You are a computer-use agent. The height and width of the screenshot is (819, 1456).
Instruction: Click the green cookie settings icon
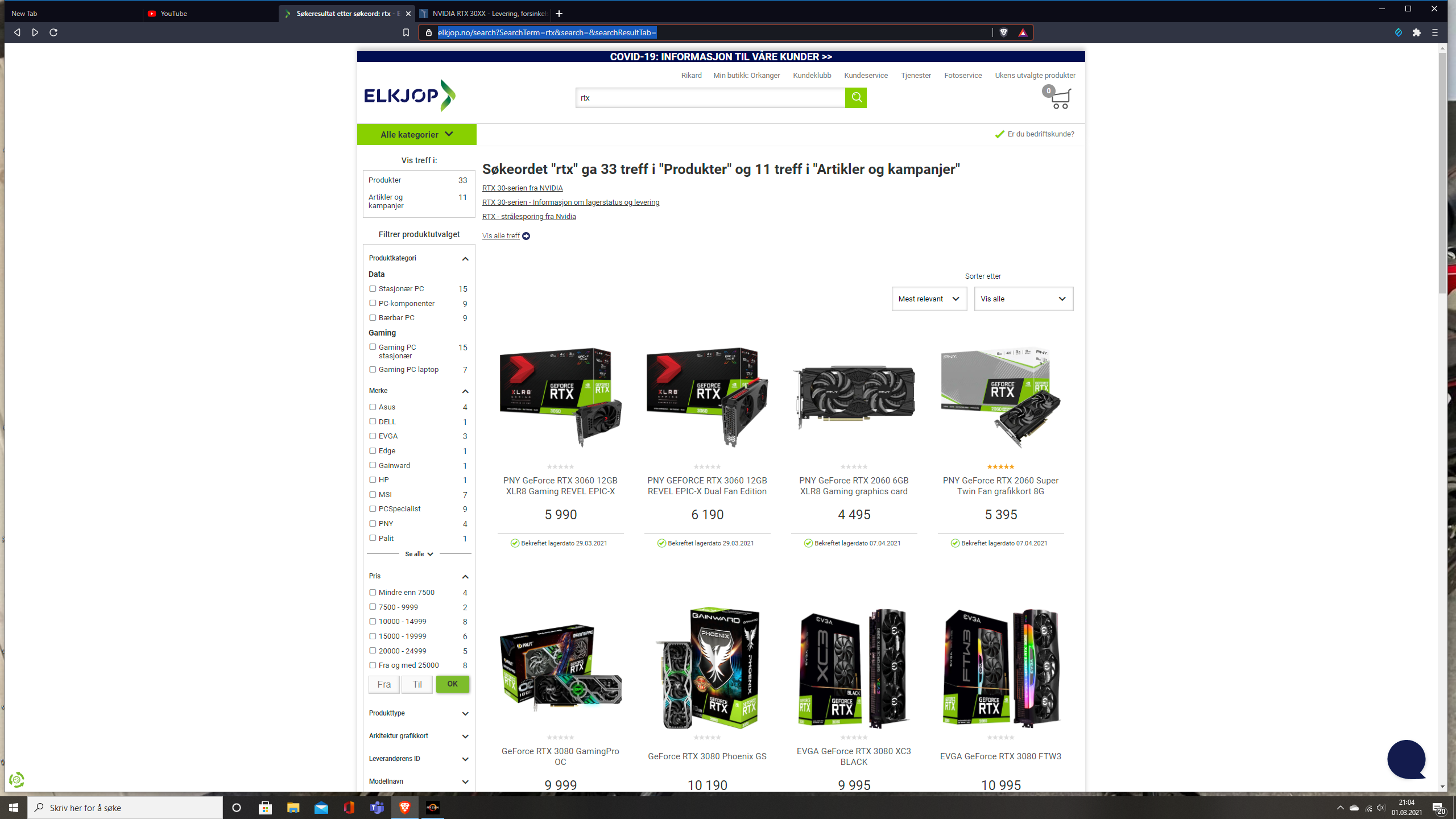click(16, 780)
